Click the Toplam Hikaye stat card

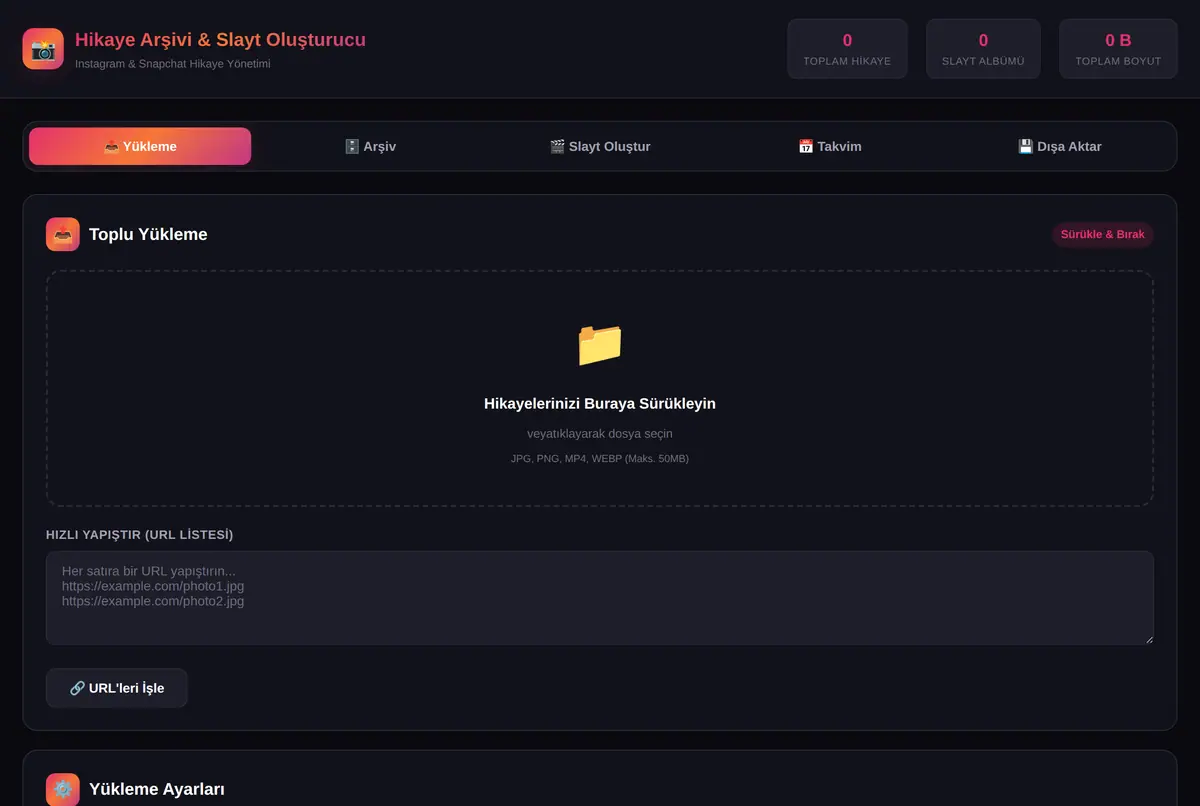[847, 49]
